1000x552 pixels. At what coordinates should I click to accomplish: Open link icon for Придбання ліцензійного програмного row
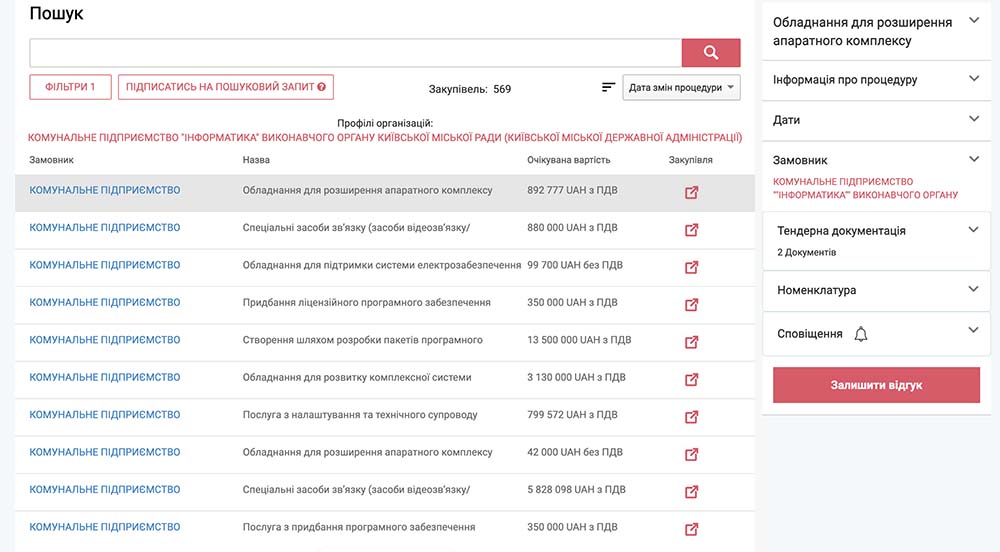(x=691, y=305)
